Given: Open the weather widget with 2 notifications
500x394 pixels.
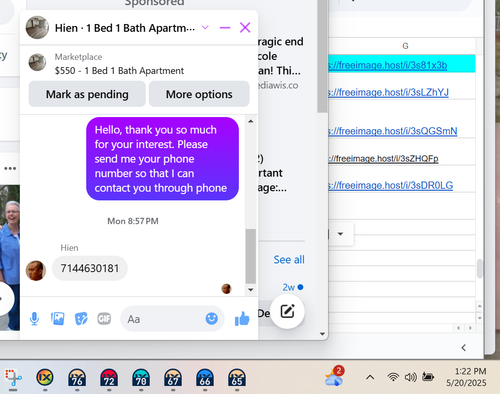Looking at the screenshot, I should (x=334, y=377).
